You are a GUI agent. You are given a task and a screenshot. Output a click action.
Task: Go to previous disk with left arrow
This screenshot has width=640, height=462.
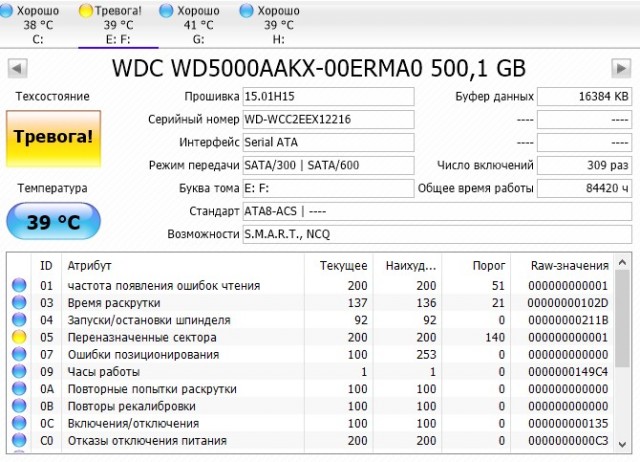(18, 68)
